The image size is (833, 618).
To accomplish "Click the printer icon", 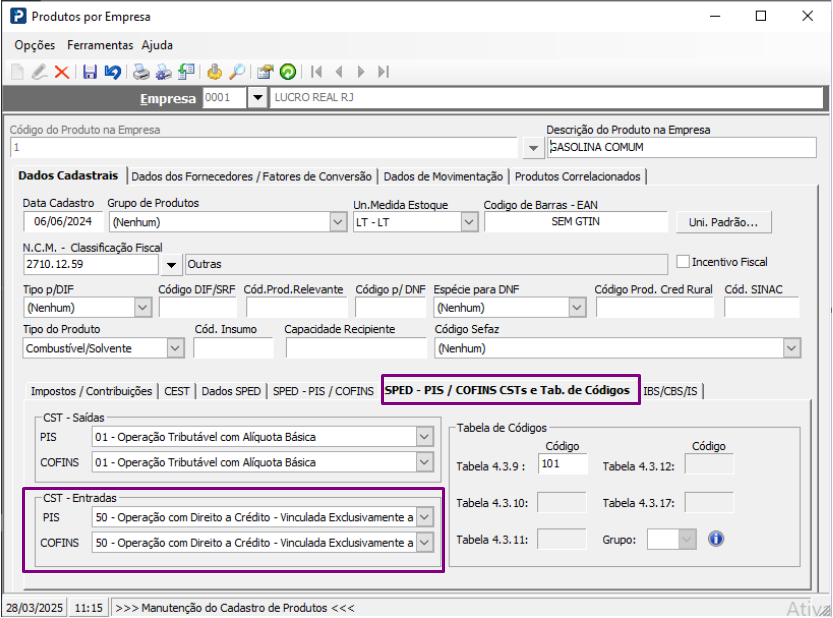I will [141, 72].
